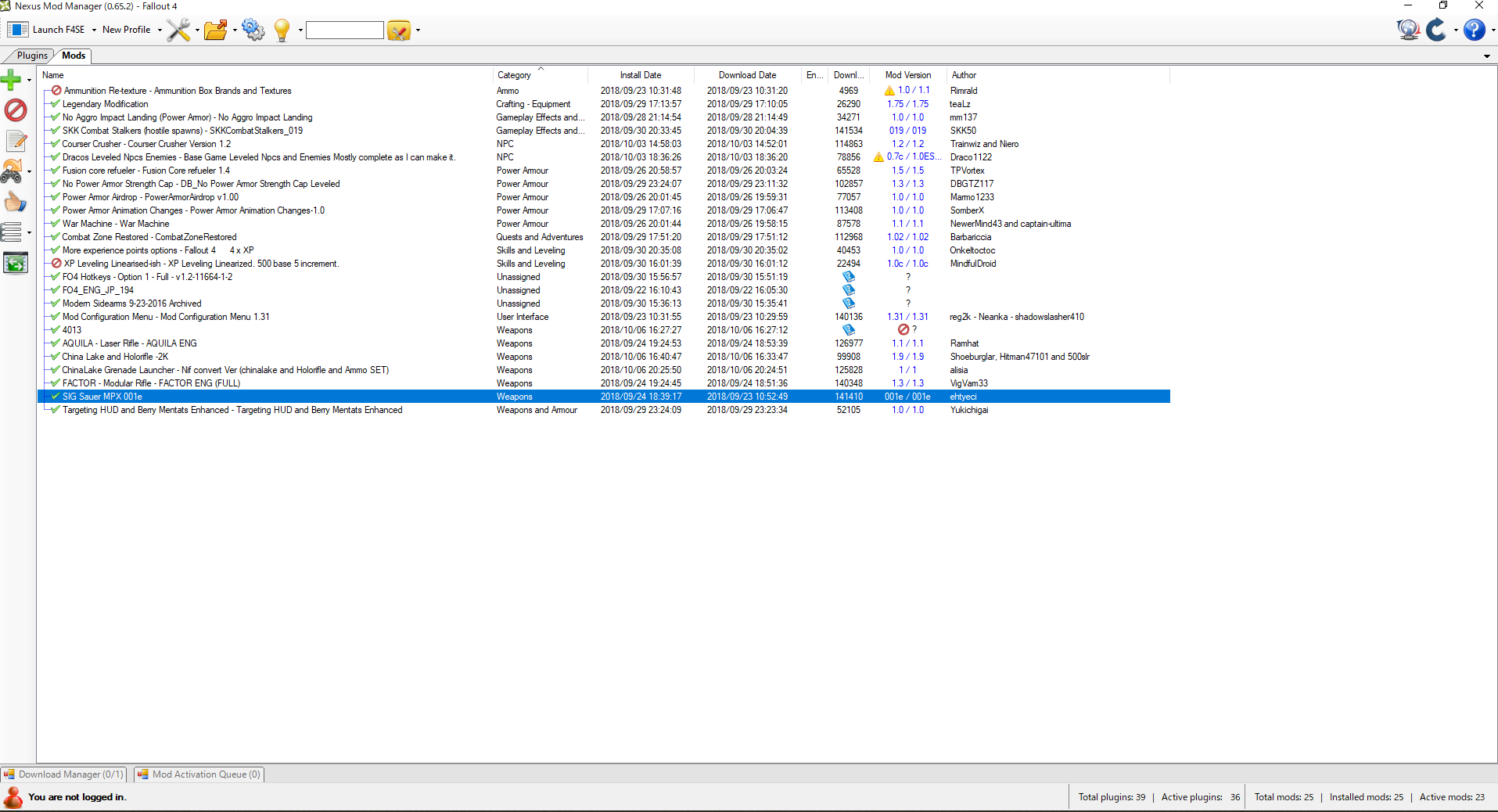This screenshot has height=812, width=1498.
Task: Click the red deactivate mod icon in sidebar
Action: [16, 110]
